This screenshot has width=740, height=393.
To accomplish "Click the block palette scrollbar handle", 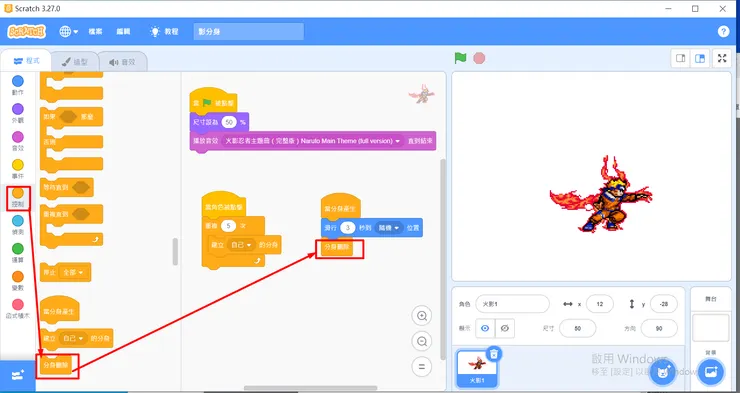I will coord(176,251).
